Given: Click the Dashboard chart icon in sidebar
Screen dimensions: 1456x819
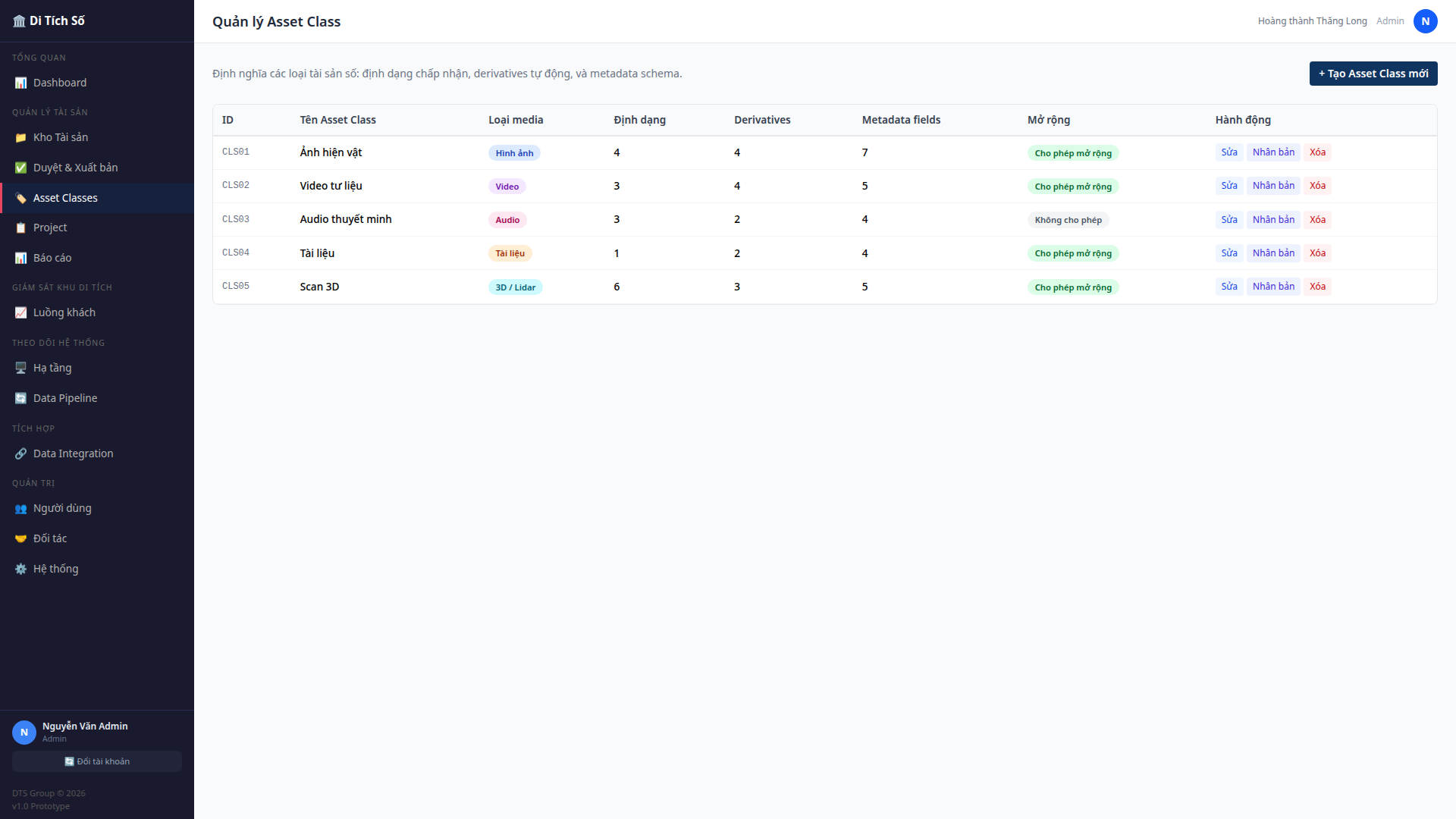Looking at the screenshot, I should 20,83.
